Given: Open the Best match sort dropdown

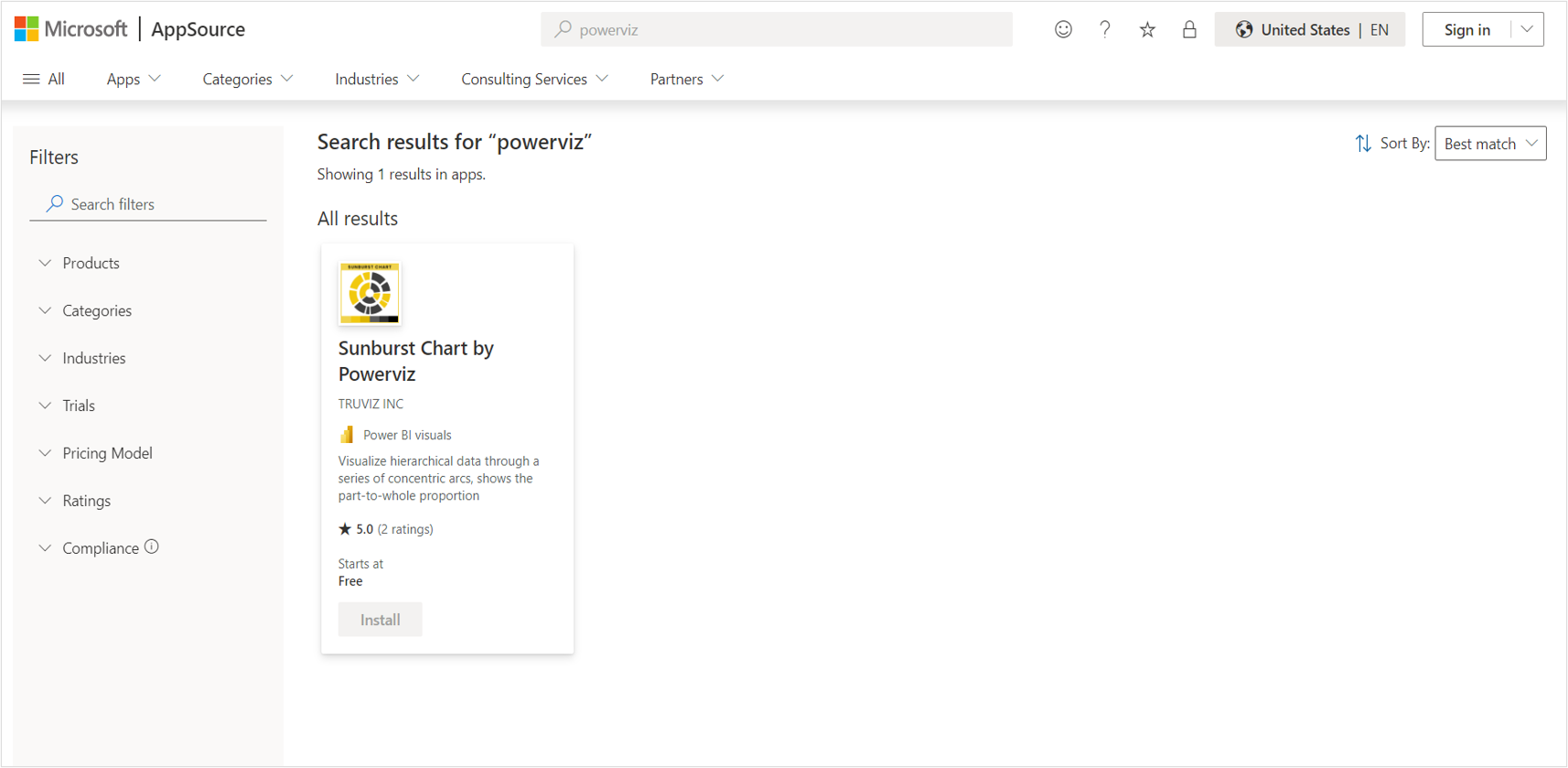Looking at the screenshot, I should [x=1489, y=144].
